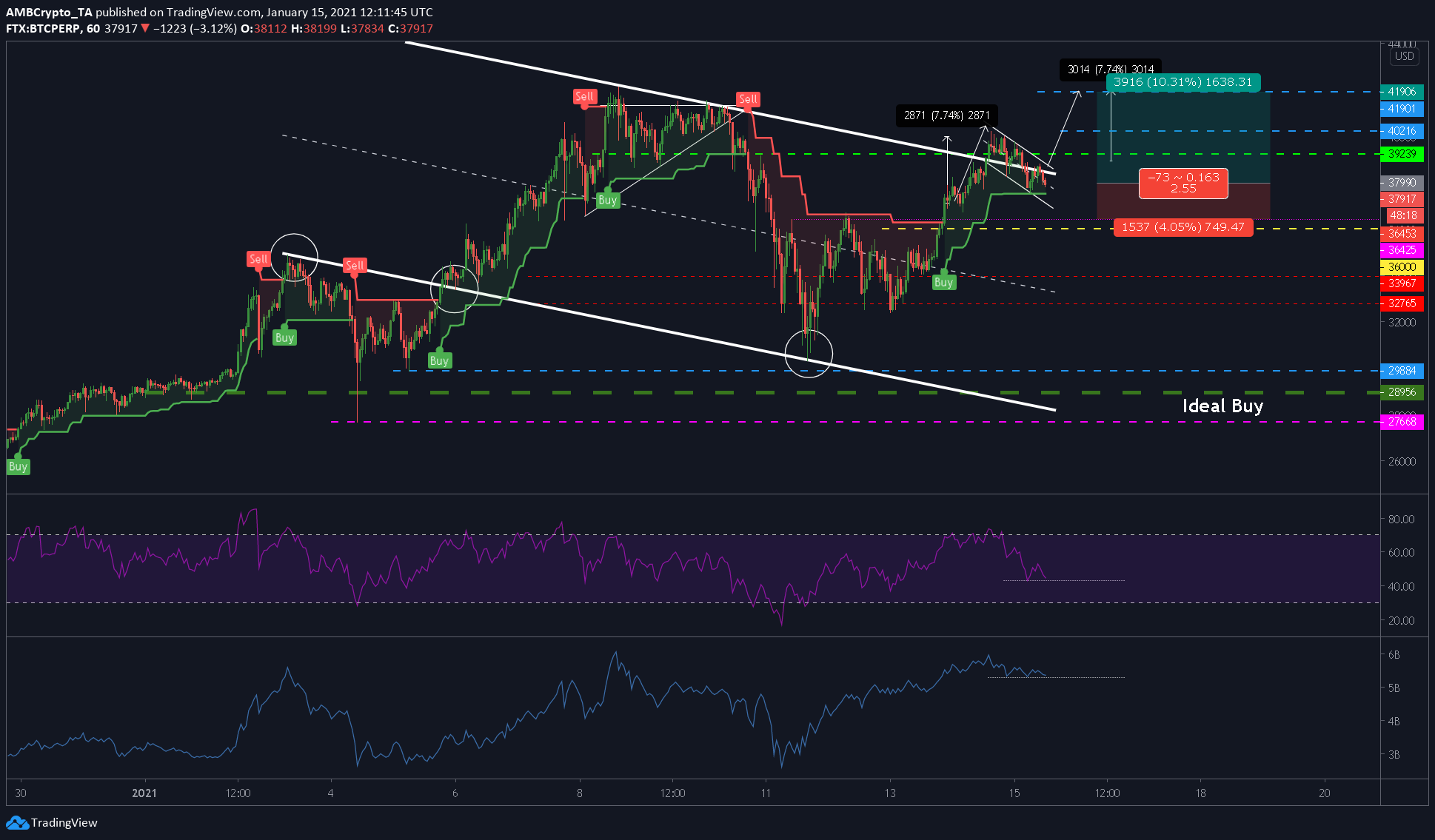This screenshot has height=840, width=1435.
Task: Click the 20.00 RSI axis label
Action: tap(1401, 621)
